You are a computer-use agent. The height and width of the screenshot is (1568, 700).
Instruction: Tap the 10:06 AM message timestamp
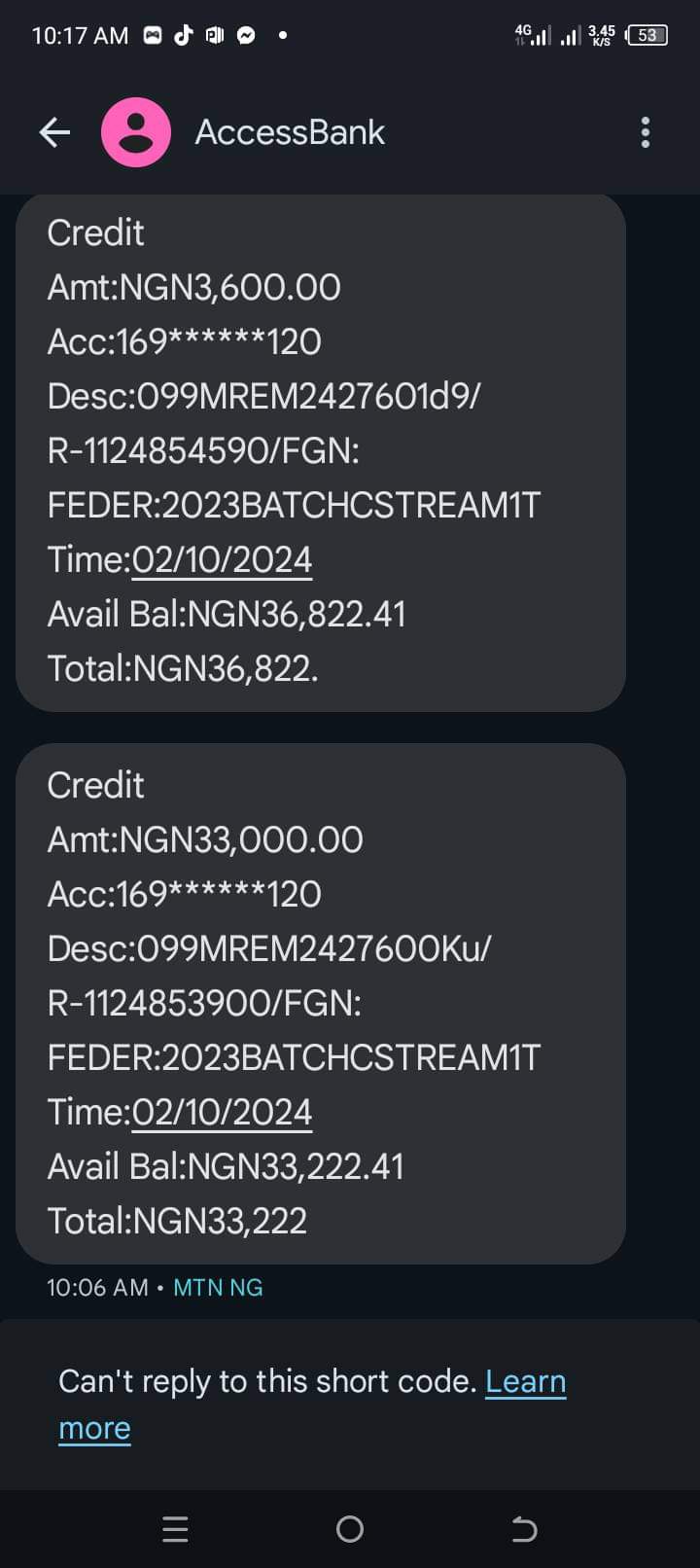coord(97,1288)
